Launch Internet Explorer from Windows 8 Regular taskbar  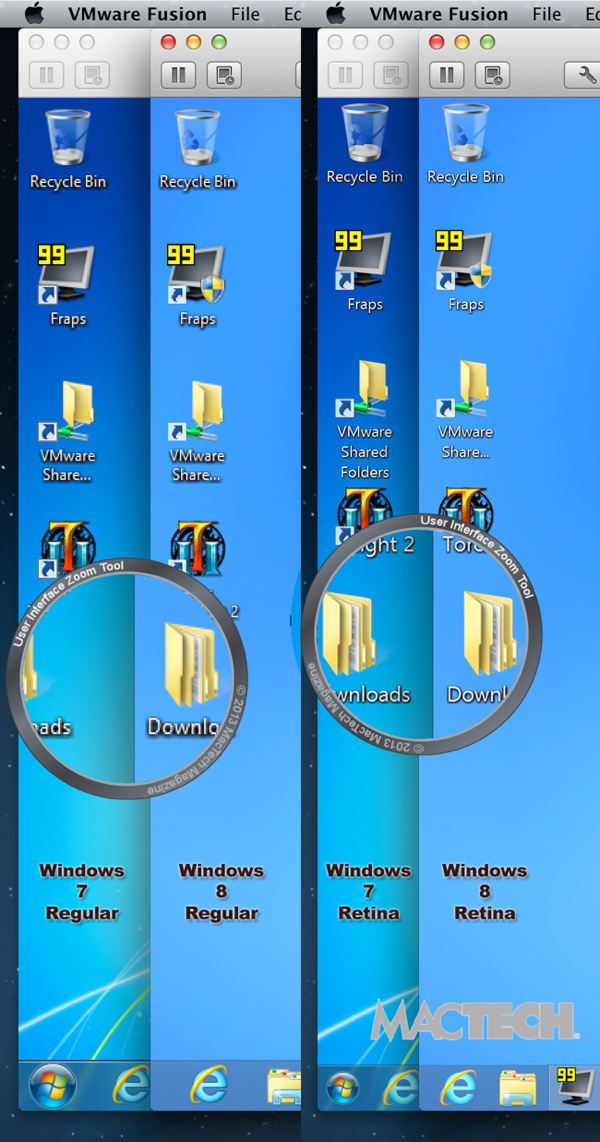(x=208, y=1084)
